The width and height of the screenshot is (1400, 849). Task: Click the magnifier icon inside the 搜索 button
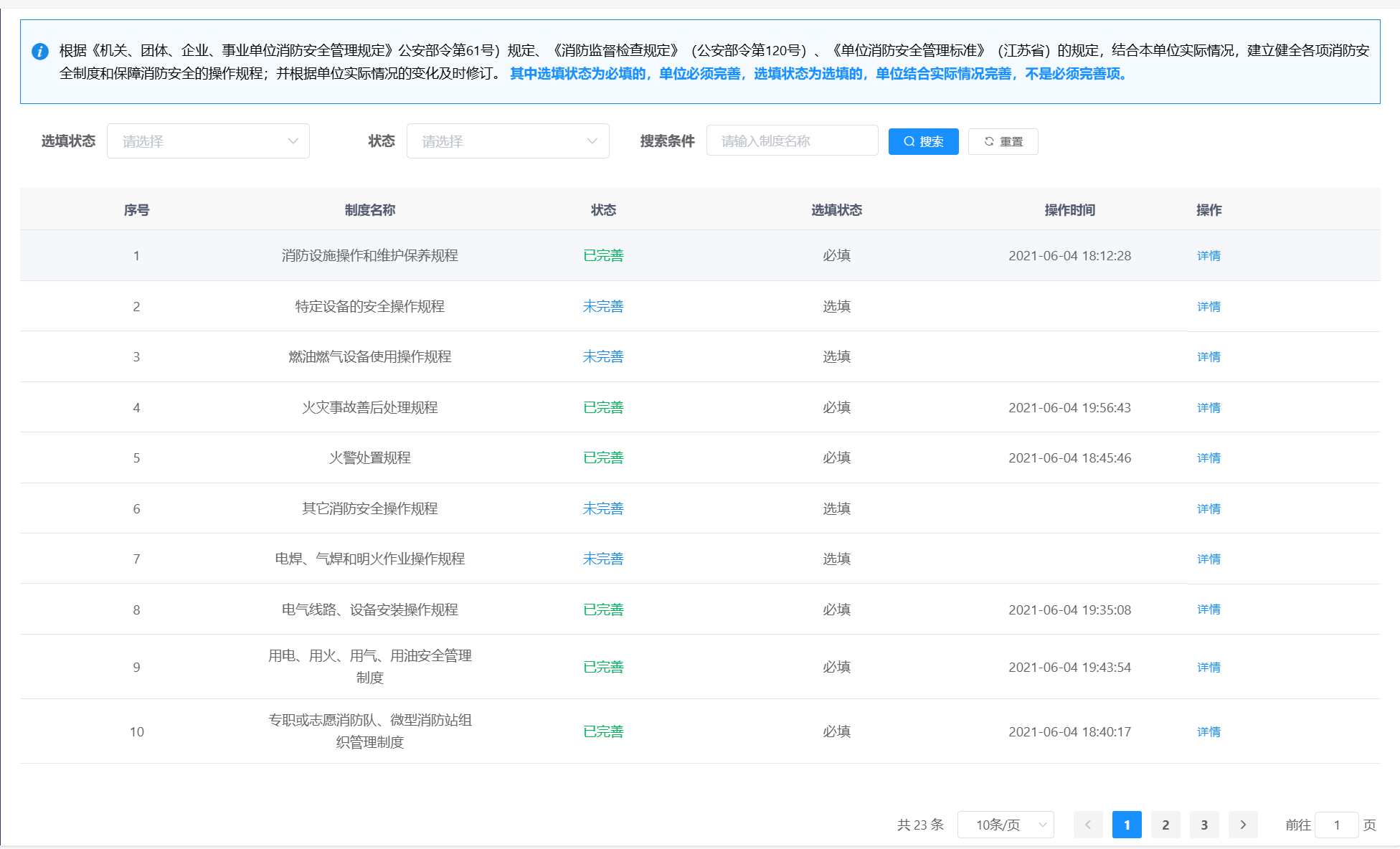(x=909, y=141)
